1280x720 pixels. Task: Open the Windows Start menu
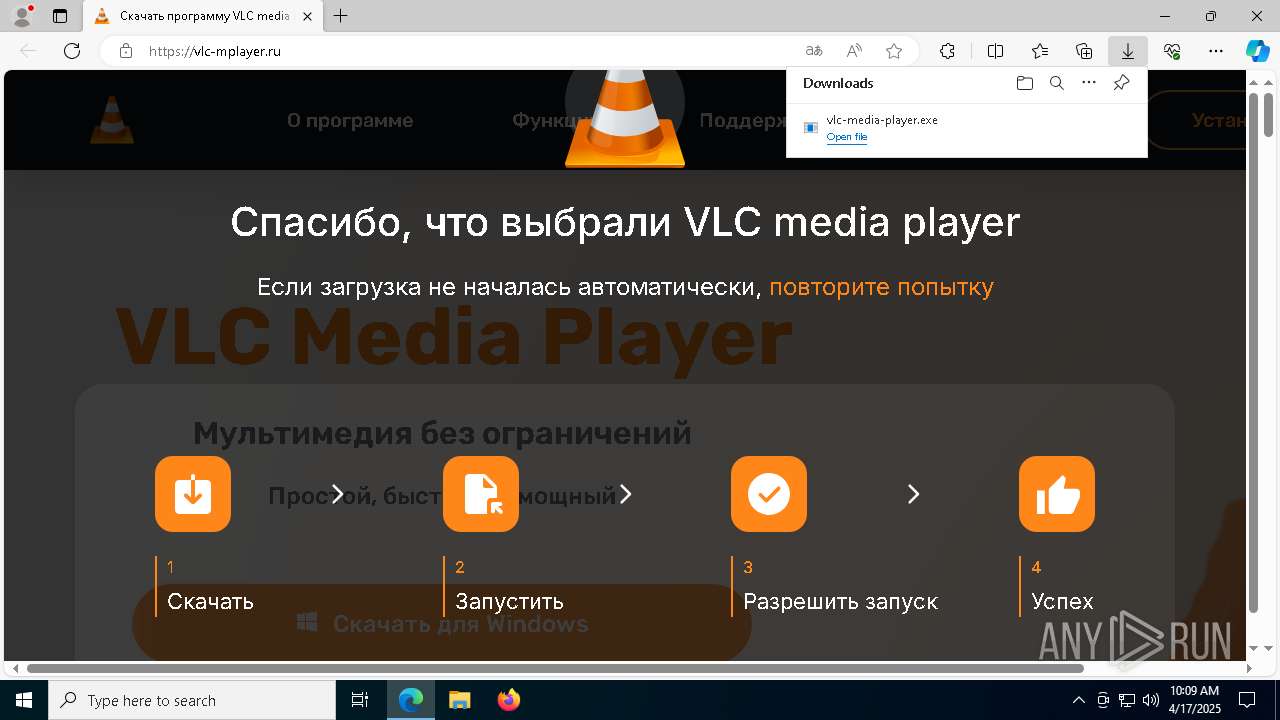pos(24,700)
